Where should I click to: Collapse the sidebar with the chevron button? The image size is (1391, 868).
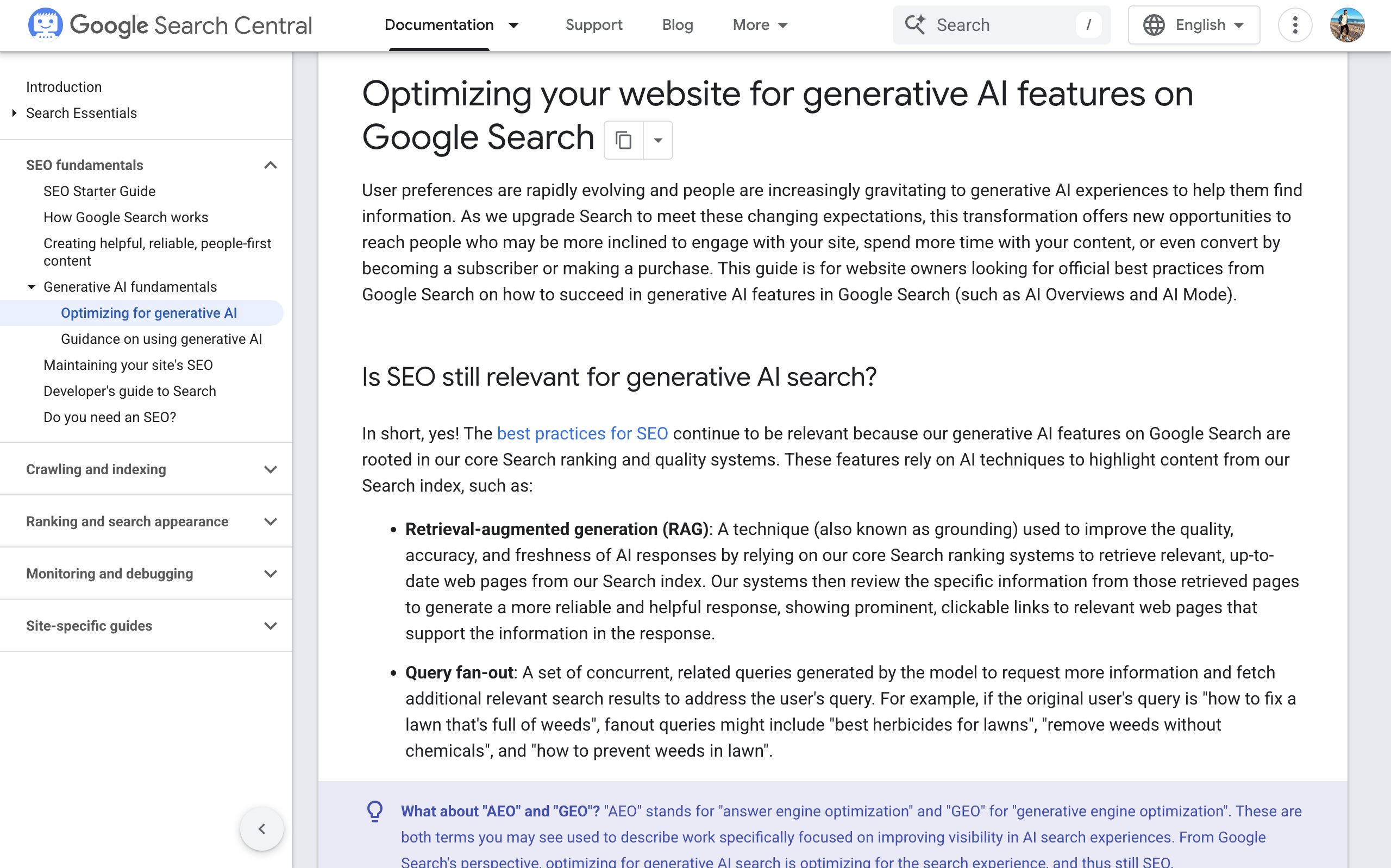tap(262, 828)
